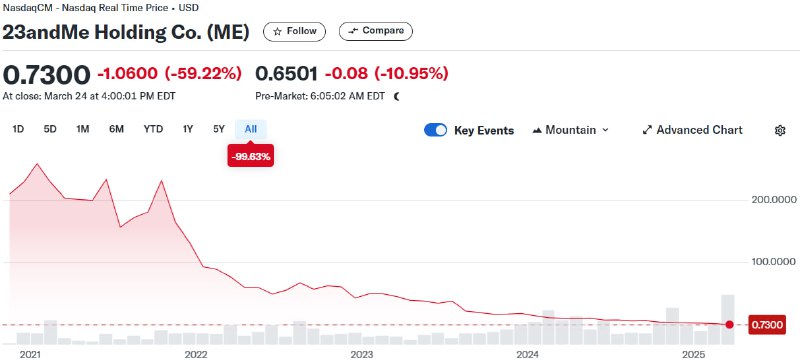Click the compare arrows icon

tap(353, 31)
